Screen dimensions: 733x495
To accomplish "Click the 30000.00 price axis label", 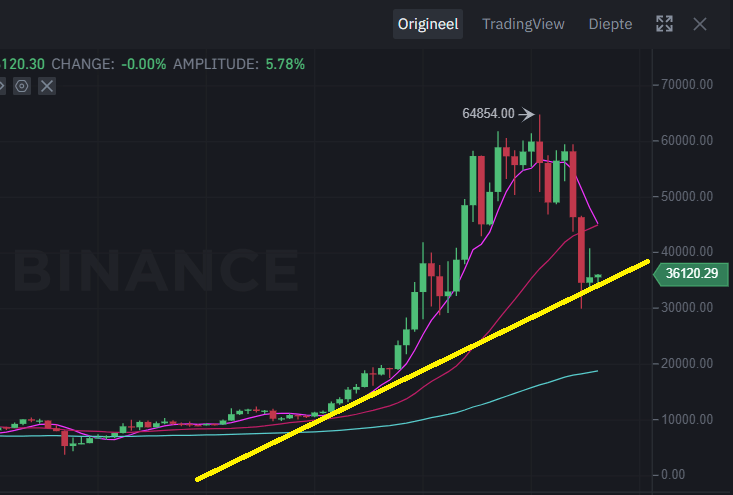I will pyautogui.click(x=687, y=308).
